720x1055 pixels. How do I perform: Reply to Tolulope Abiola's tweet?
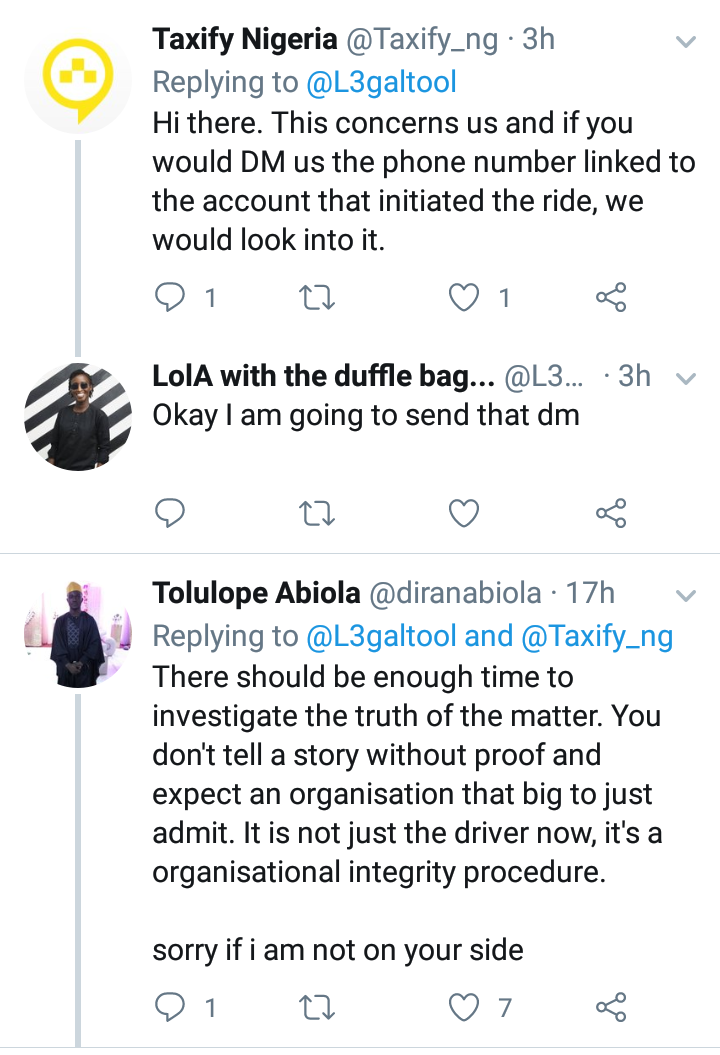(x=171, y=1007)
